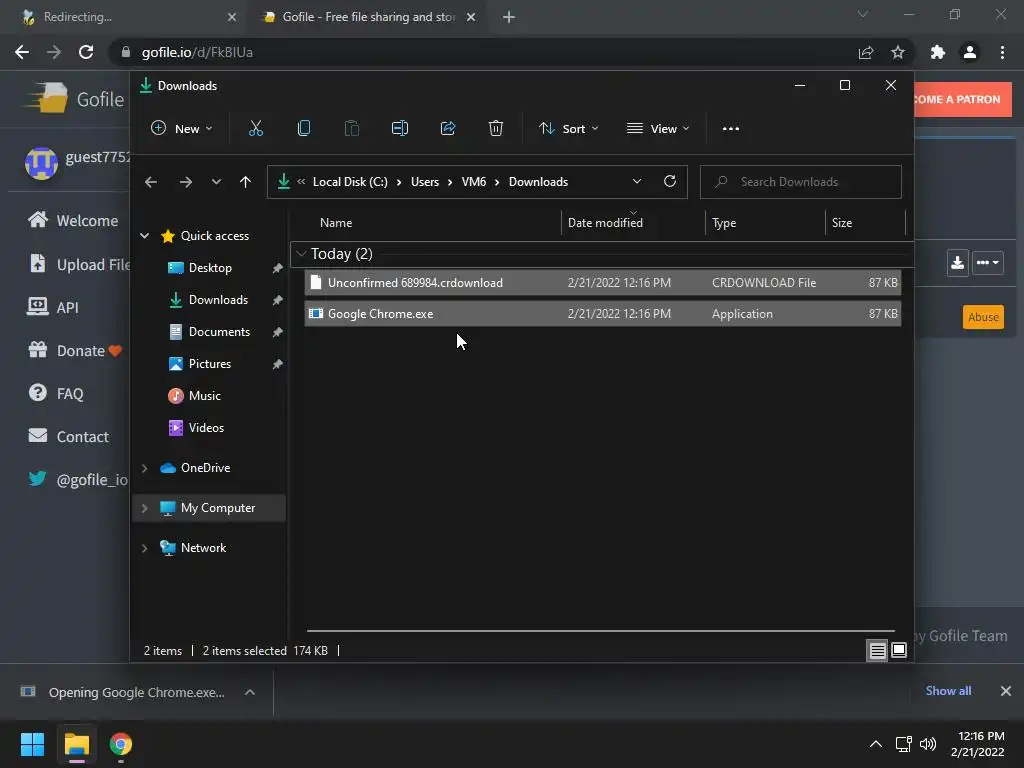Select Unconfirmed 689984.crdownload file
This screenshot has height=768, width=1024.
coord(602,283)
